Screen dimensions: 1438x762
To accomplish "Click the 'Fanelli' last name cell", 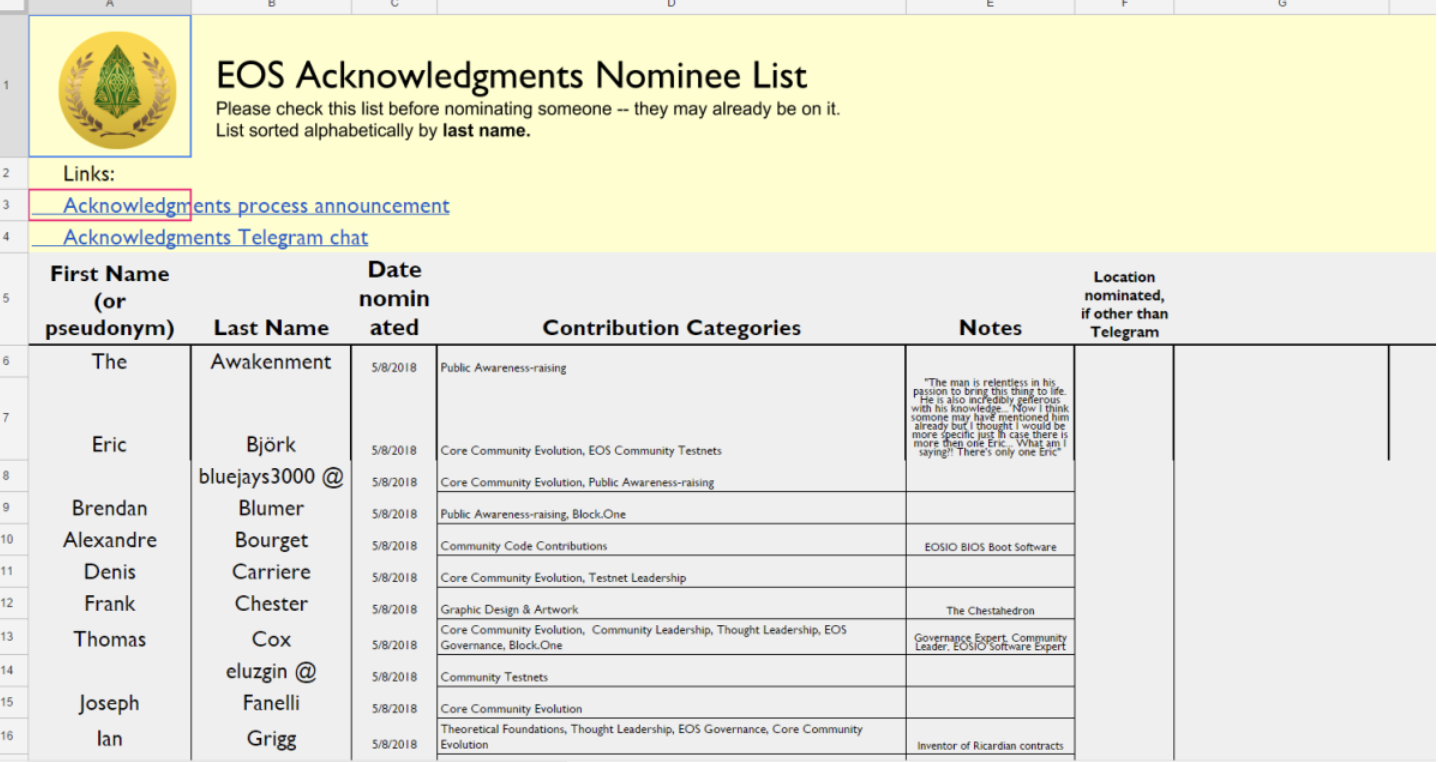I will (x=271, y=703).
